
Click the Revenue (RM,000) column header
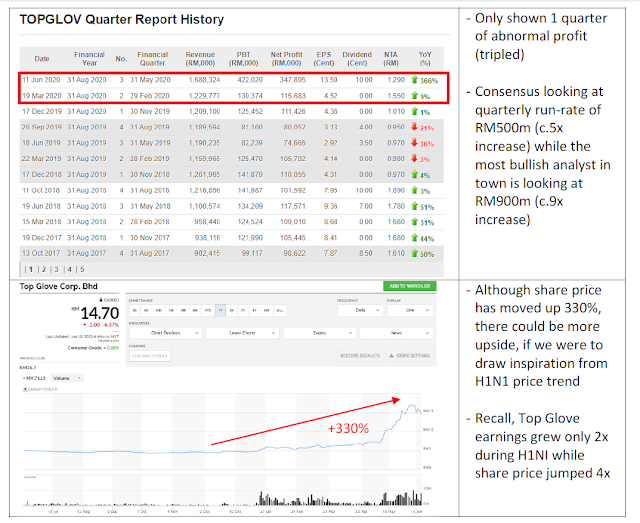(x=200, y=59)
